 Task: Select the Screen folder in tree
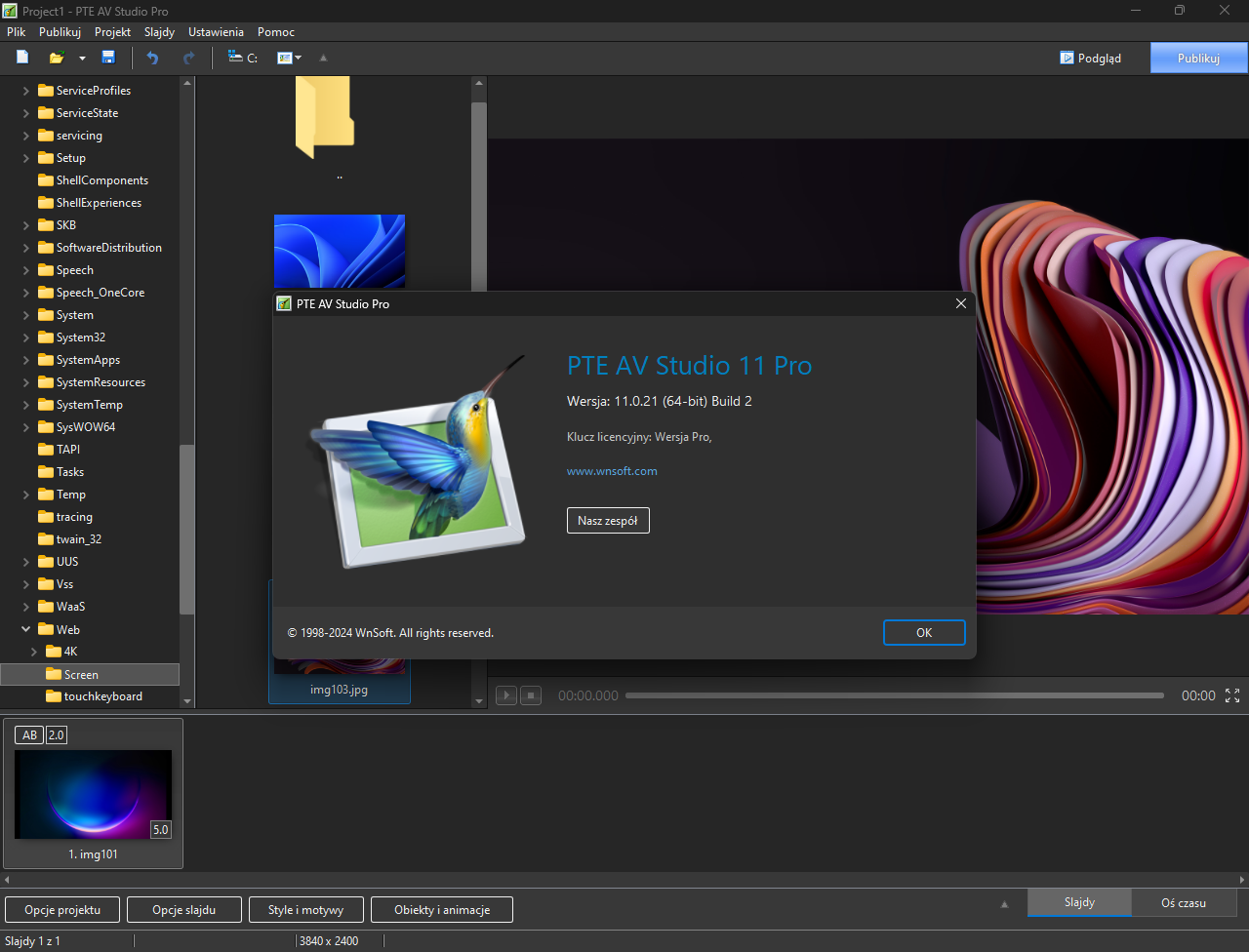click(x=90, y=674)
